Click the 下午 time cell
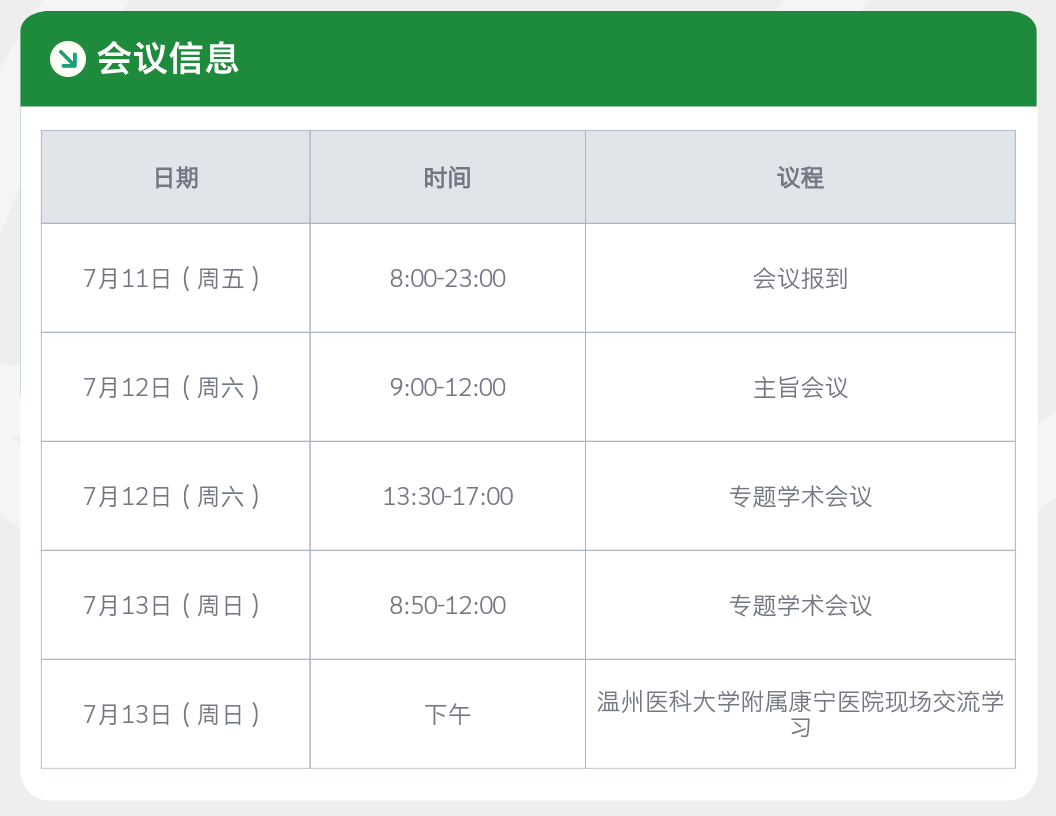Image resolution: width=1056 pixels, height=816 pixels. pos(447,714)
